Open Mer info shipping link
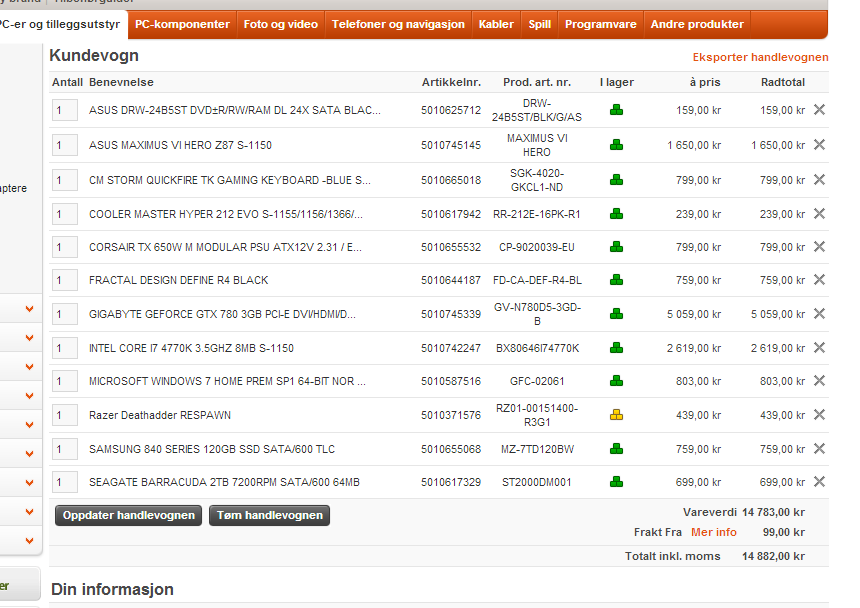Image resolution: width=860 pixels, height=608 pixels. click(714, 532)
